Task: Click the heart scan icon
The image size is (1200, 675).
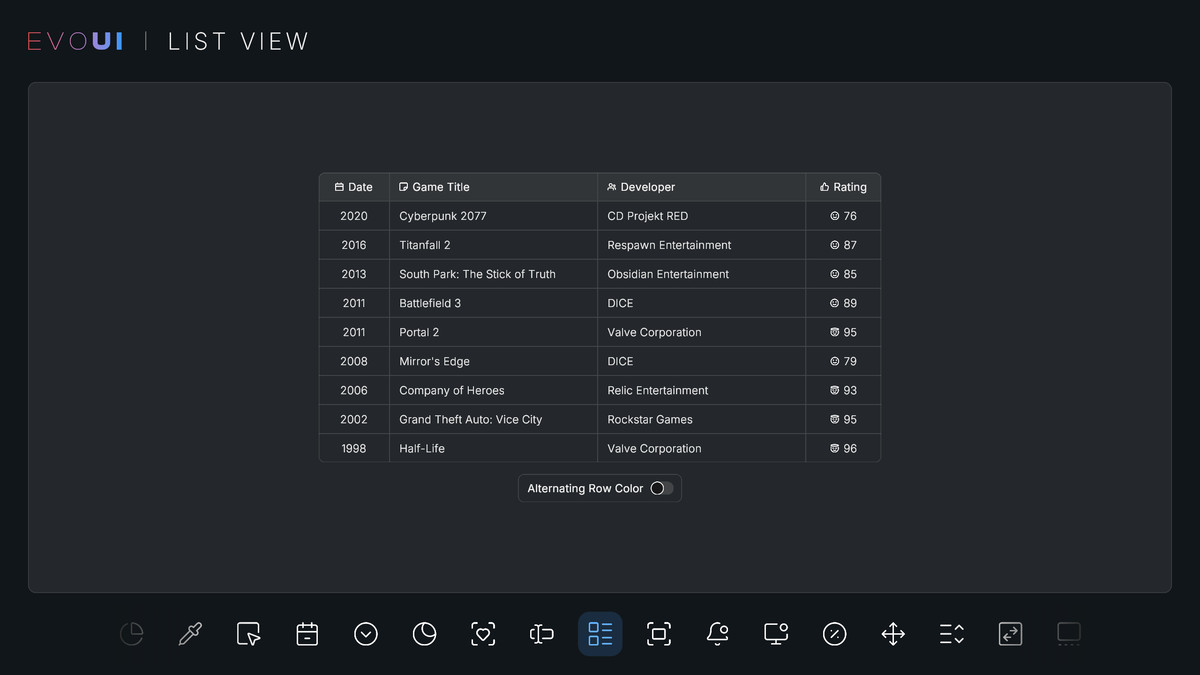Action: point(483,633)
